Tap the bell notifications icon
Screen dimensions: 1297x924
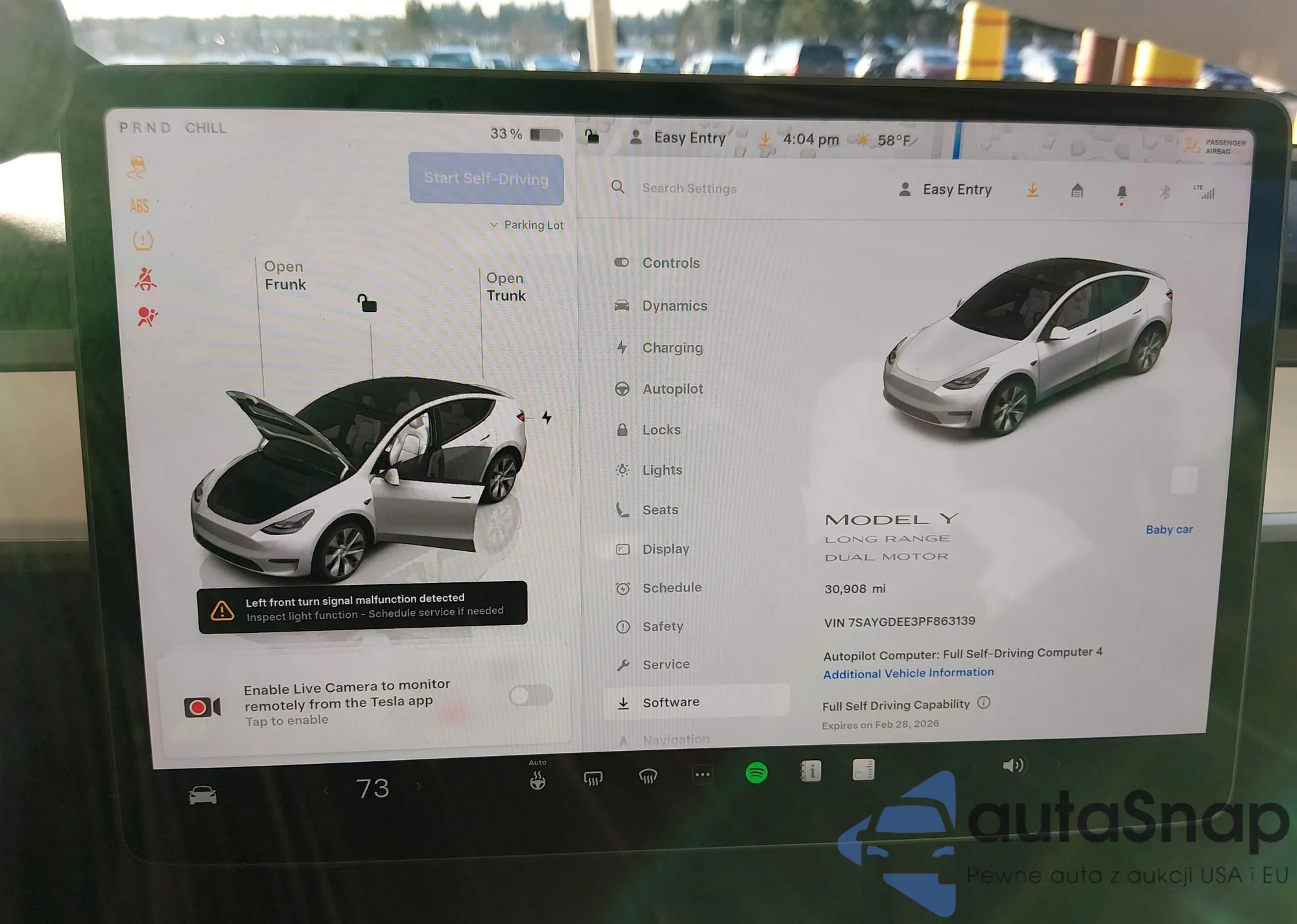(x=1121, y=192)
